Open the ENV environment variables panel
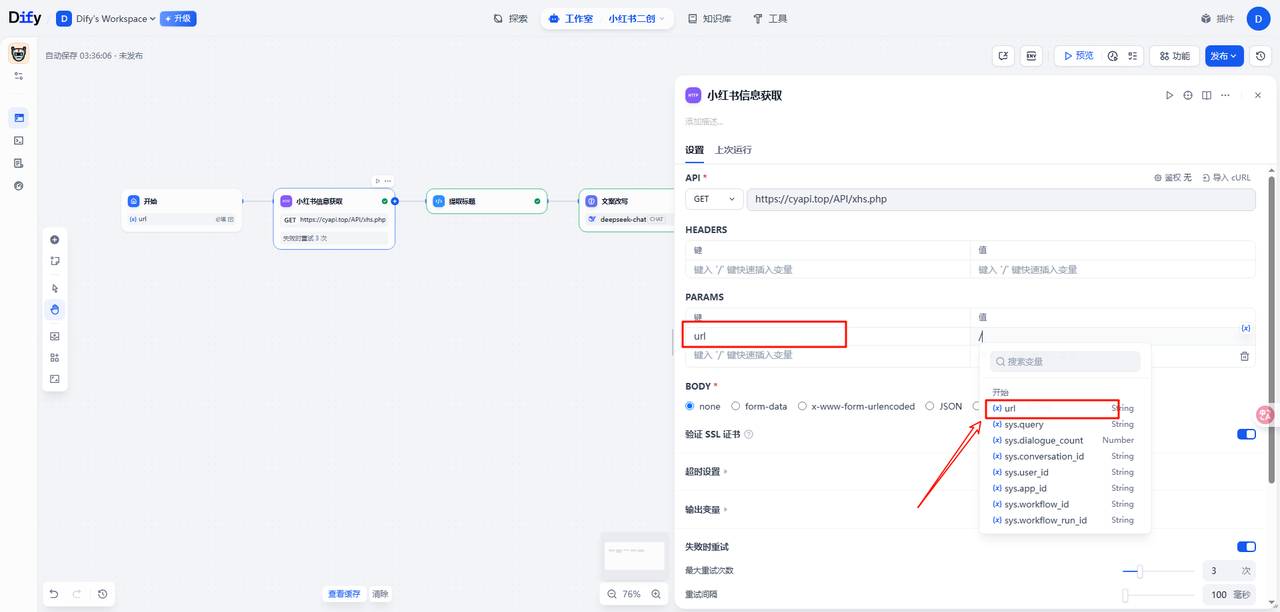 tap(1031, 56)
